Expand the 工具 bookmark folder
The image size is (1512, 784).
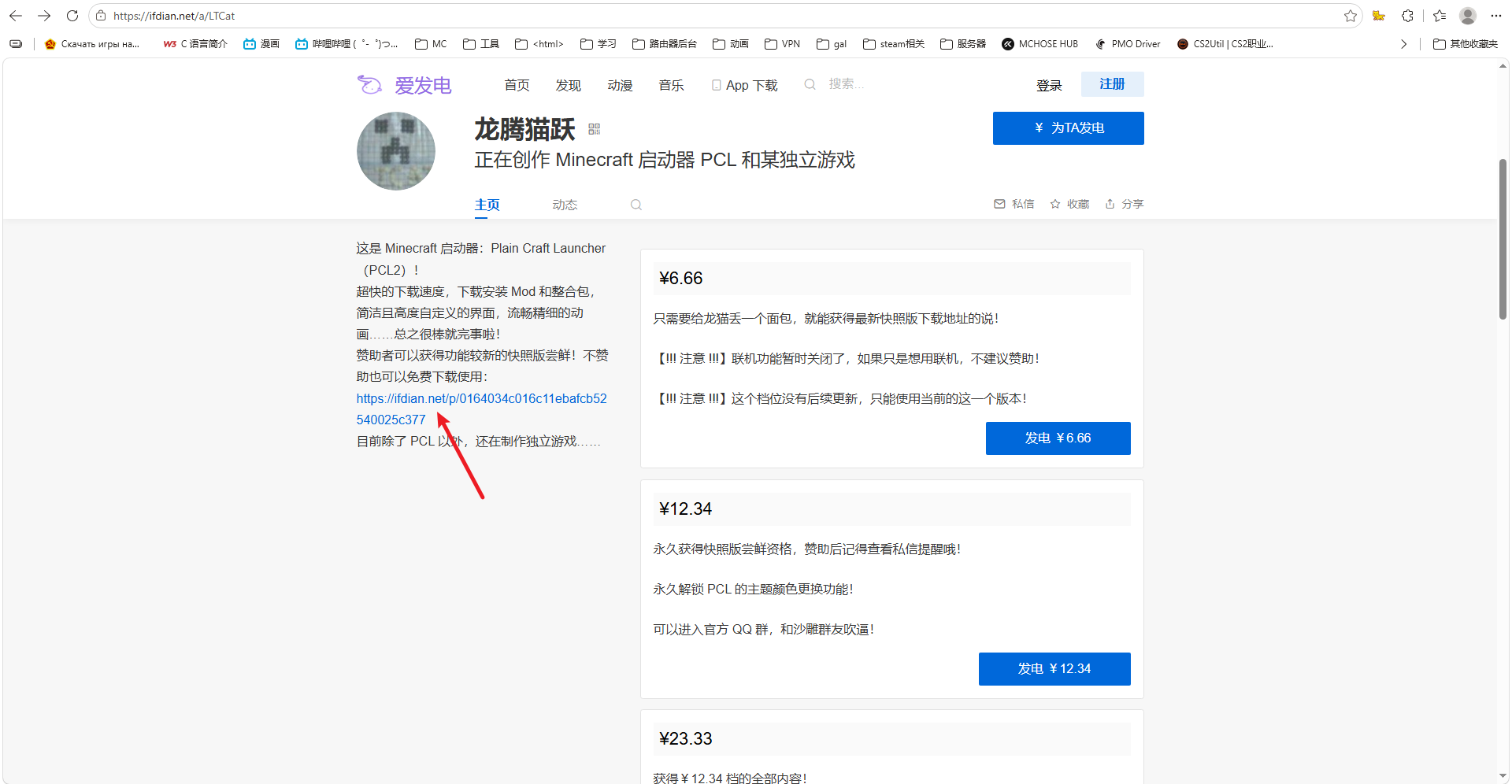click(481, 44)
